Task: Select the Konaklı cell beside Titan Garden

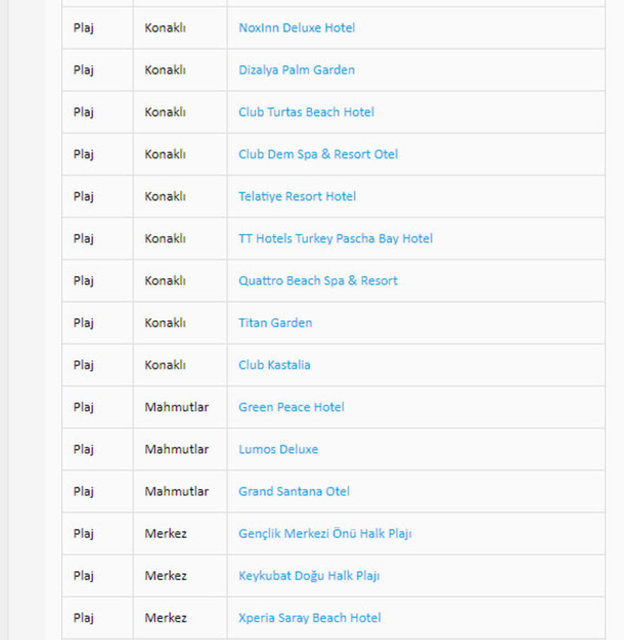Action: 165,323
